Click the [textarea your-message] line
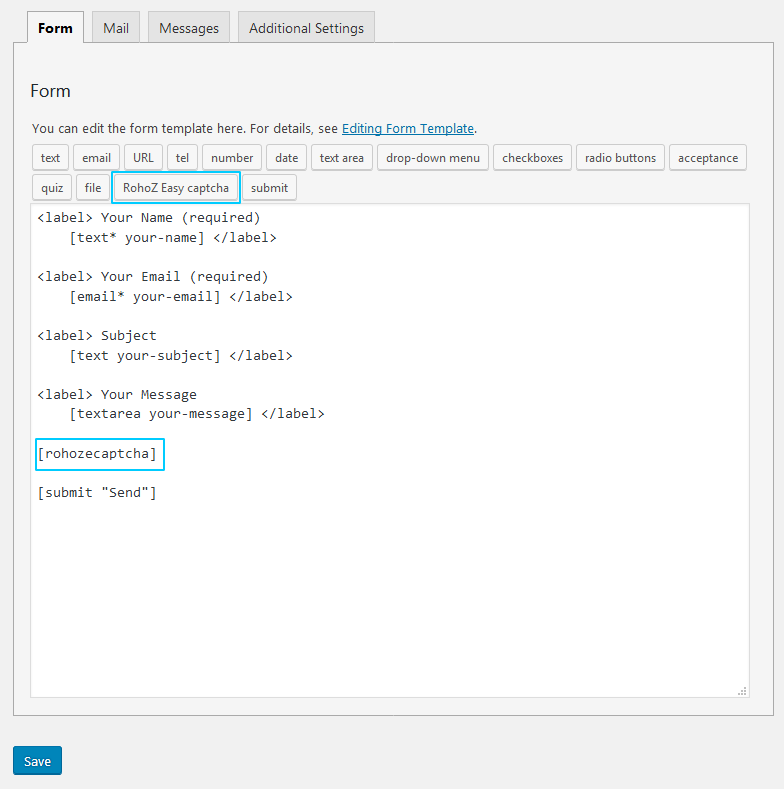784x789 pixels. (x=197, y=414)
